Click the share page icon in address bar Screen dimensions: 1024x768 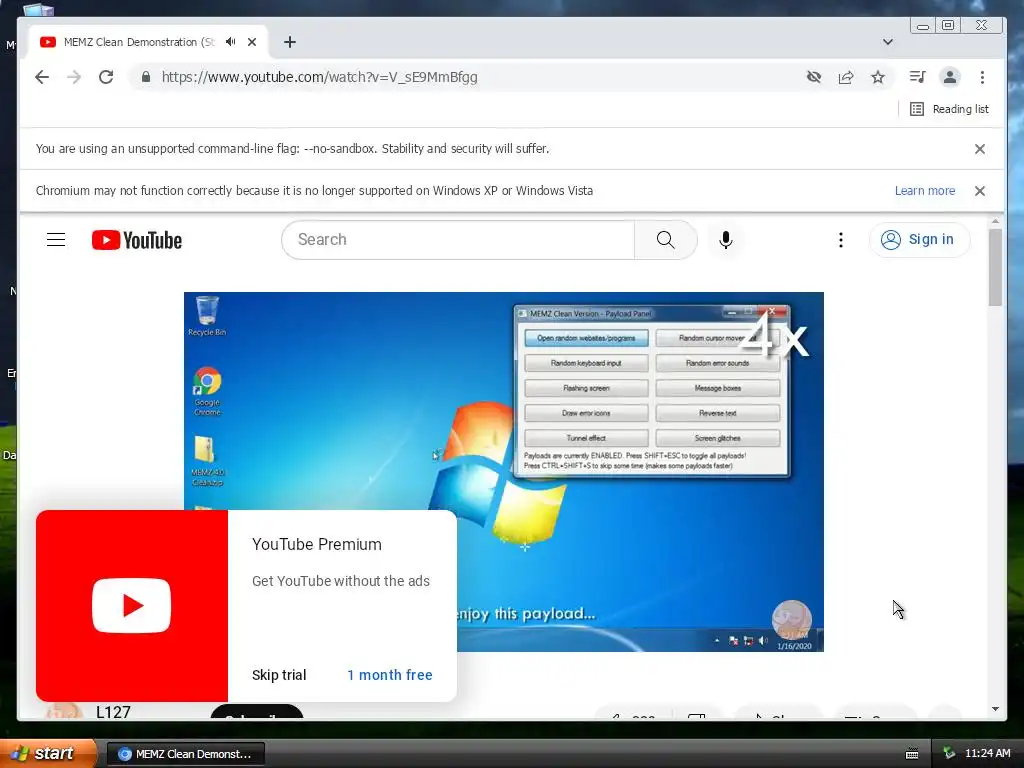(846, 77)
